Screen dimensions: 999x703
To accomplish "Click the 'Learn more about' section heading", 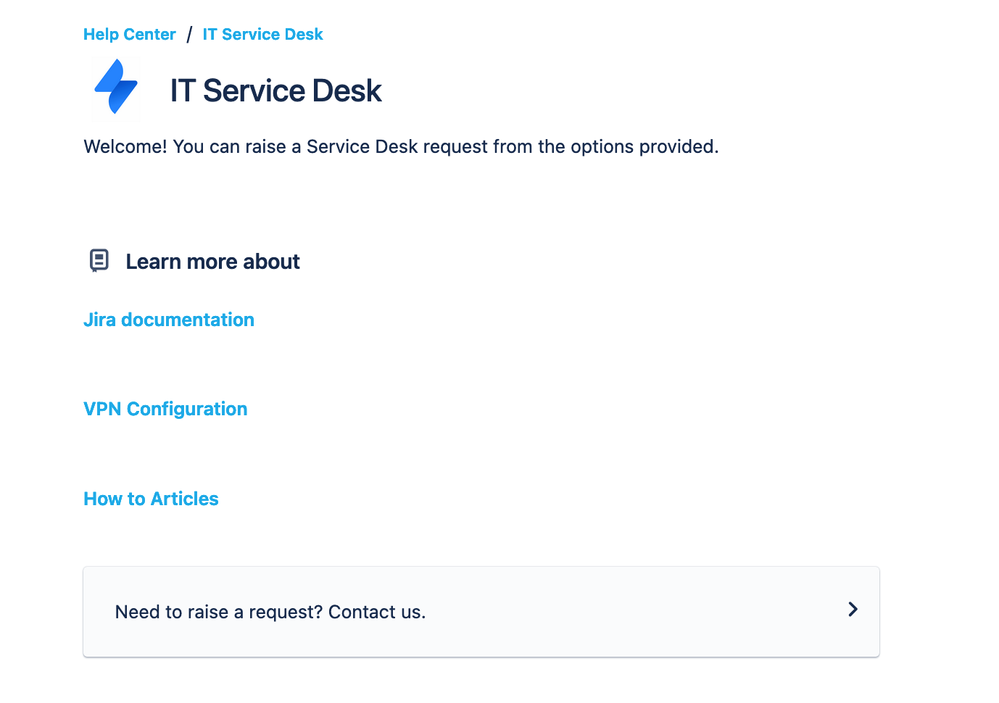I will pyautogui.click(x=212, y=262).
